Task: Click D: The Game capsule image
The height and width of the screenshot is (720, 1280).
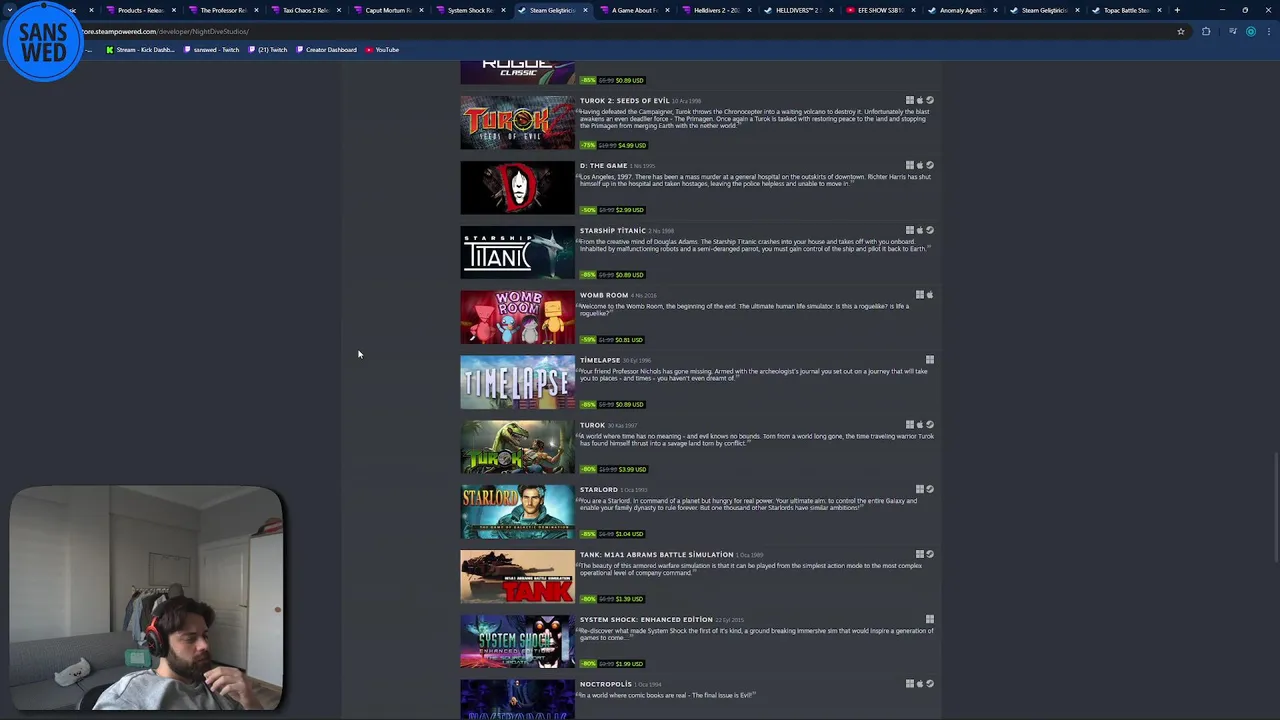Action: point(518,188)
